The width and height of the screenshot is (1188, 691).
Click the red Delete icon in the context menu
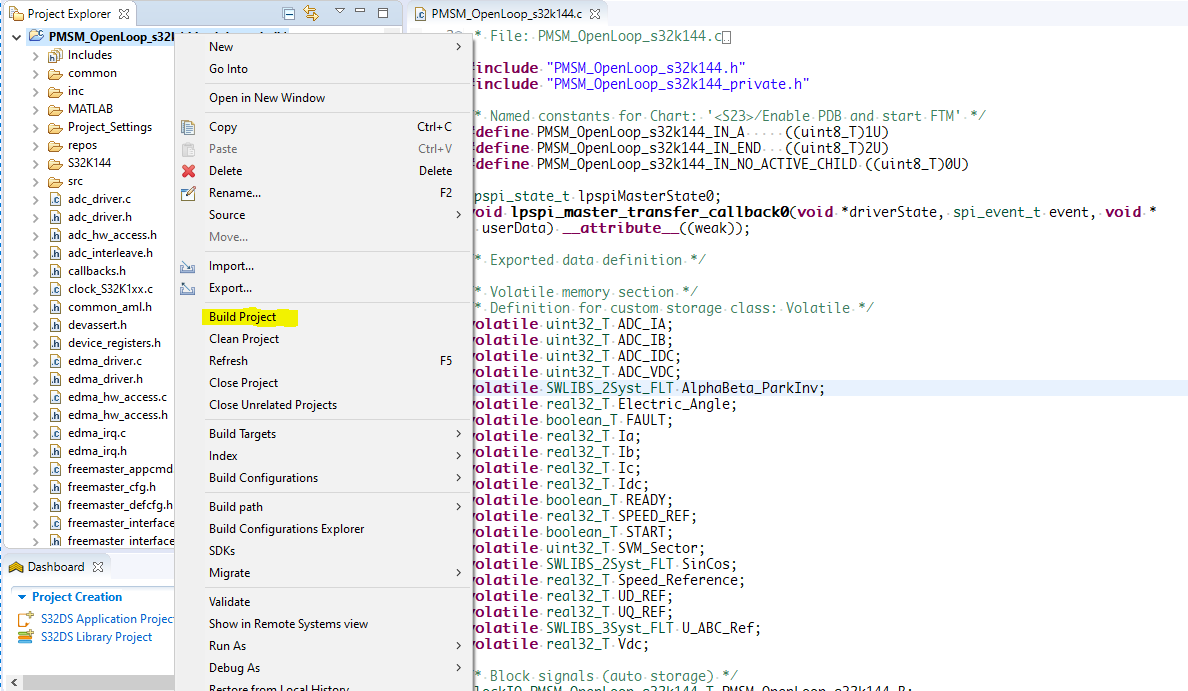pos(190,170)
